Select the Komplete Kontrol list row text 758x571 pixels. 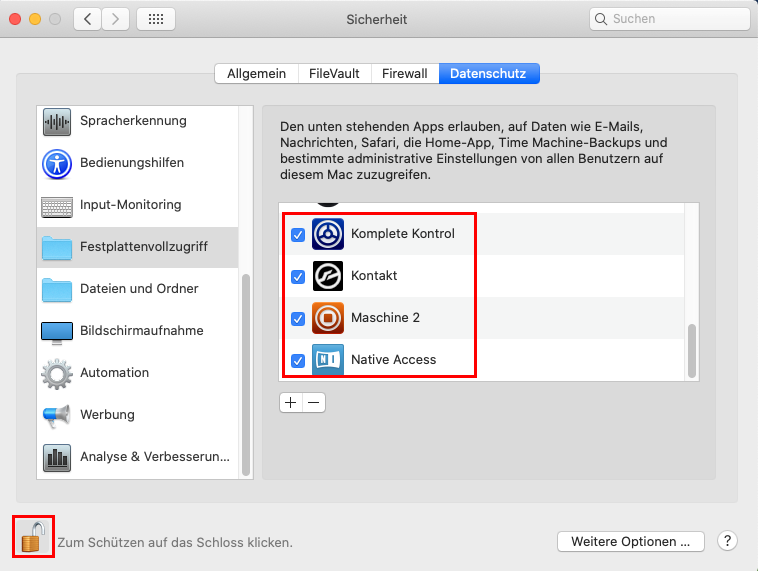click(x=403, y=234)
